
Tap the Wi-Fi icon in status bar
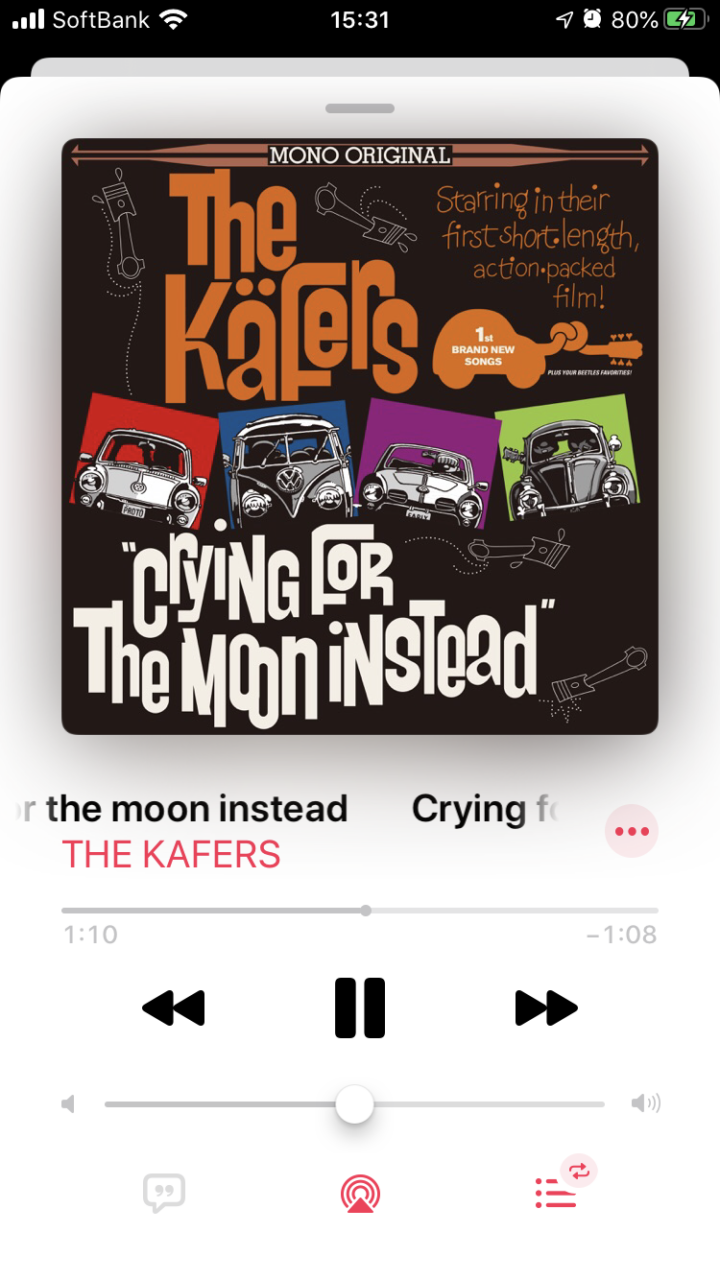coord(174,19)
